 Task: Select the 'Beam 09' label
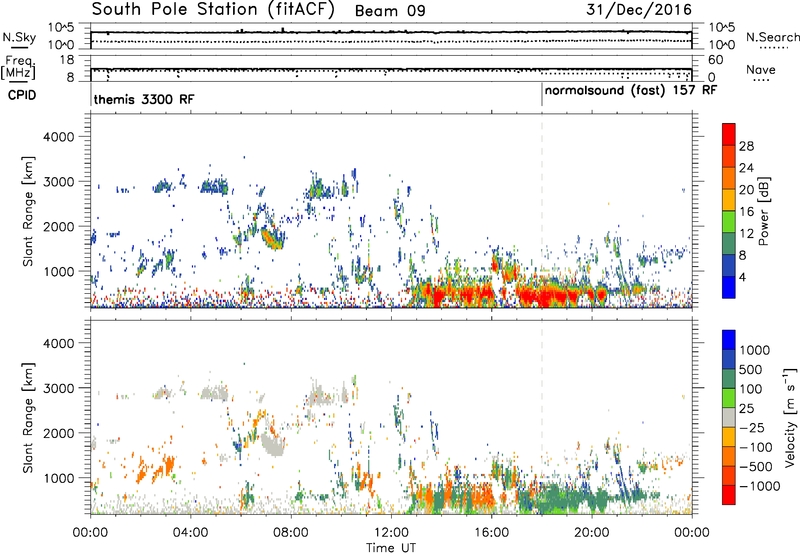390,11
